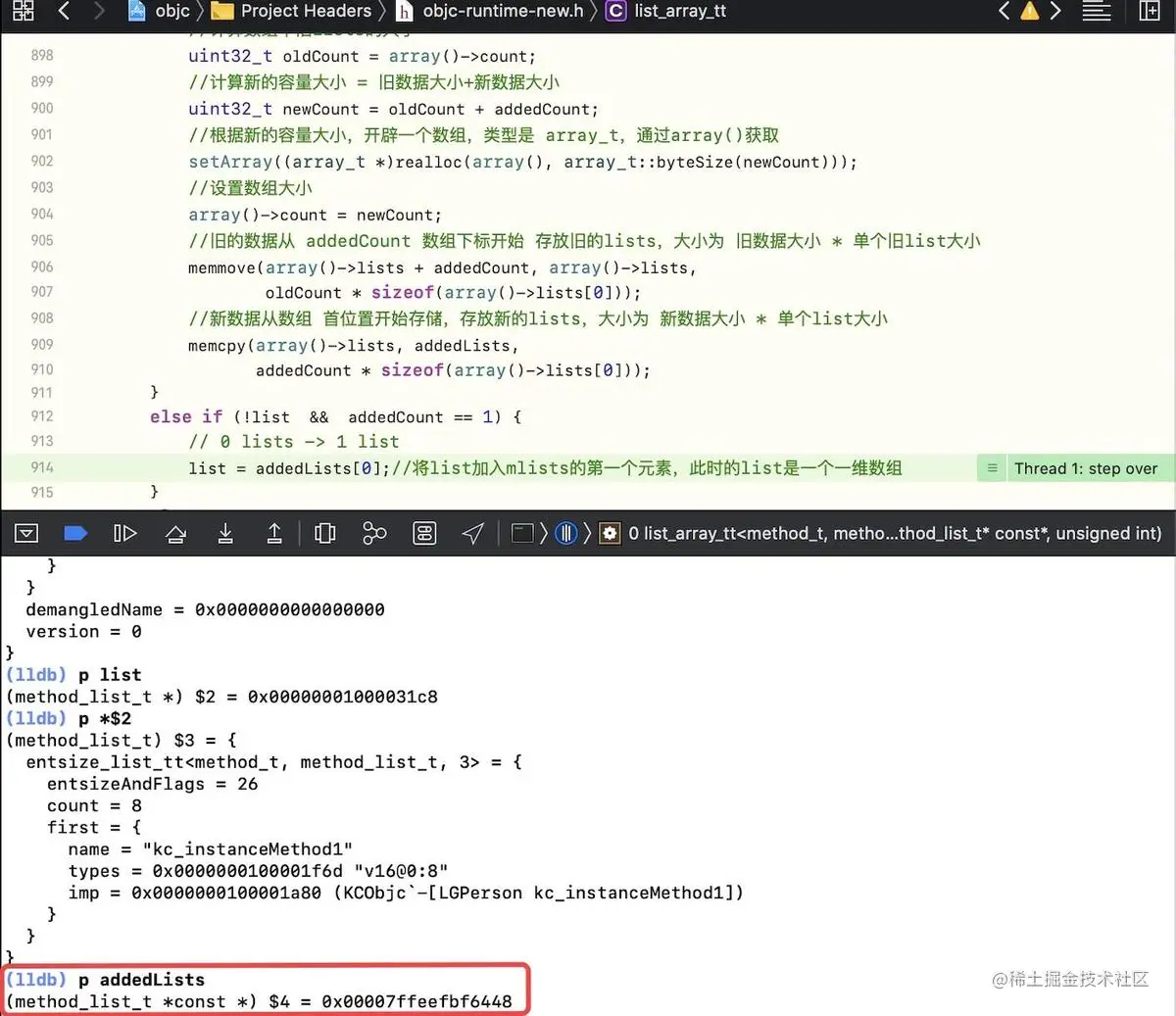Open the related items grid menu

(24, 11)
